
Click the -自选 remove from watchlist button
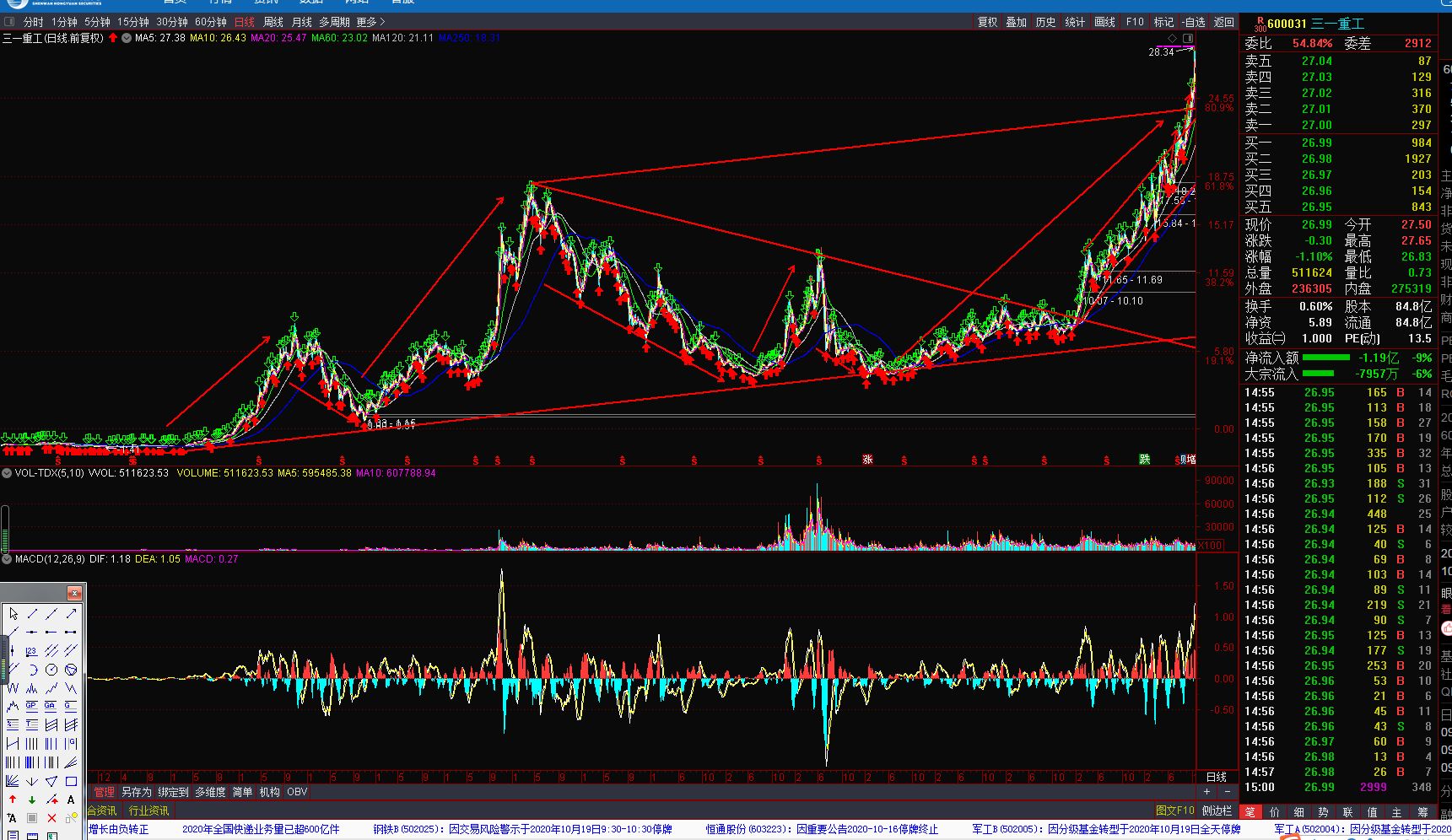1194,22
